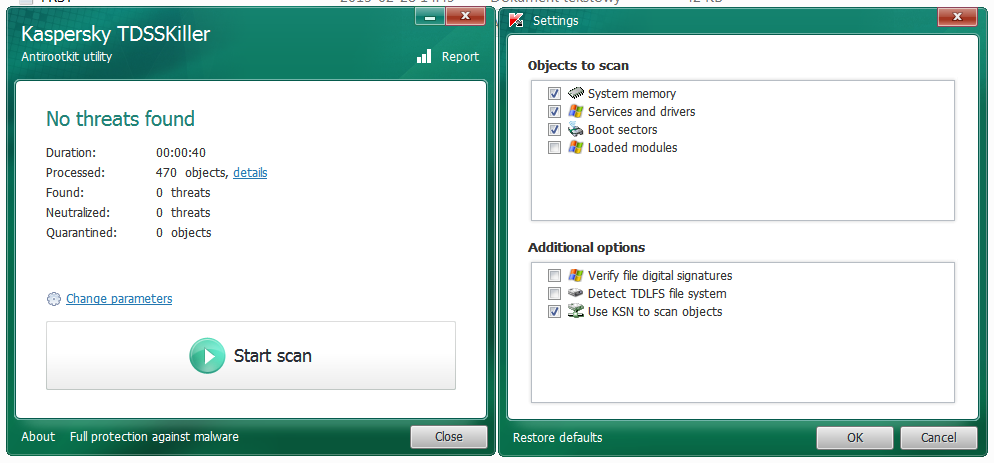Image resolution: width=994 pixels, height=463 pixels.
Task: Click the Cancel button in Settings
Action: tap(939, 438)
